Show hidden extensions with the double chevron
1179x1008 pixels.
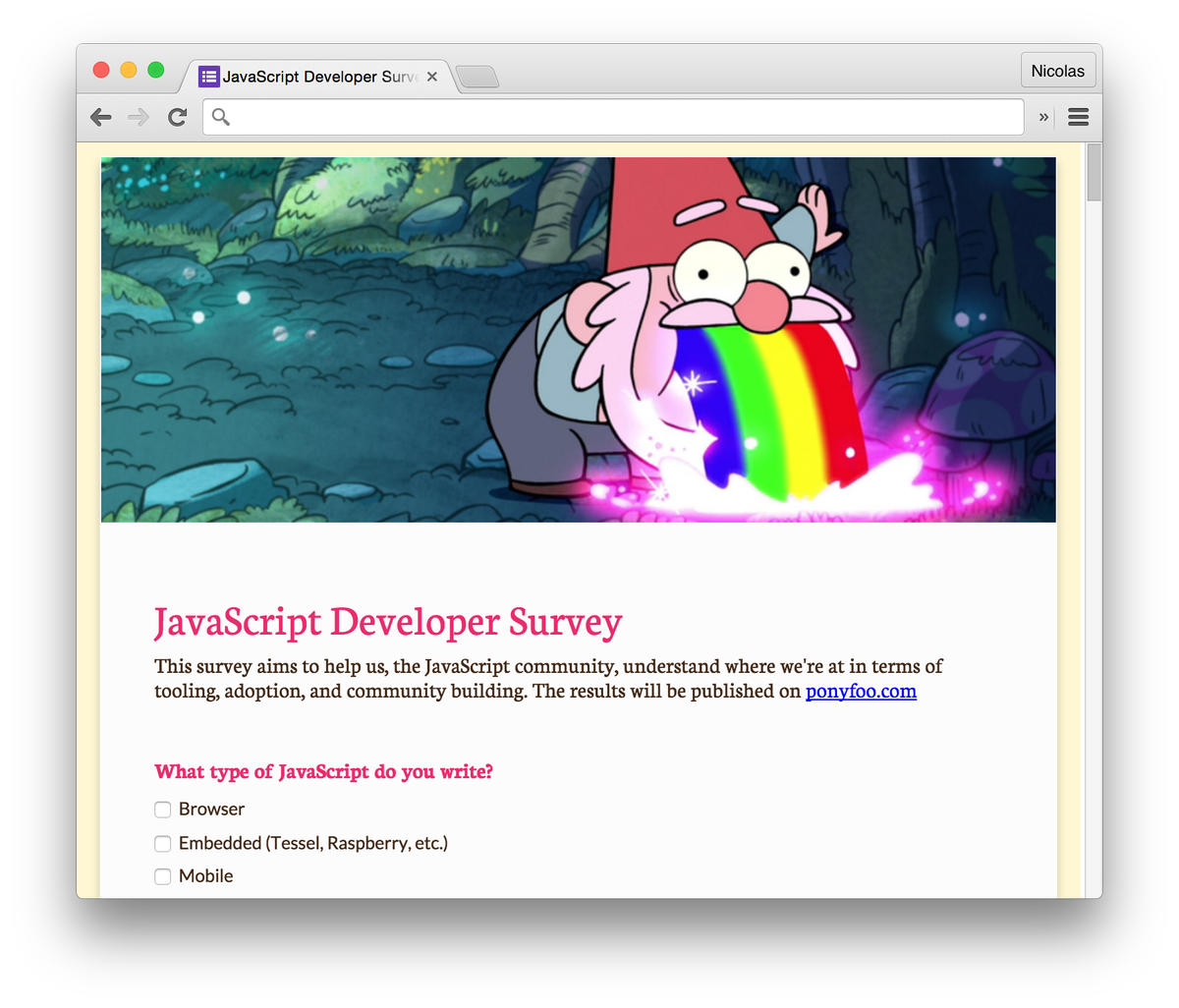coord(1043,117)
